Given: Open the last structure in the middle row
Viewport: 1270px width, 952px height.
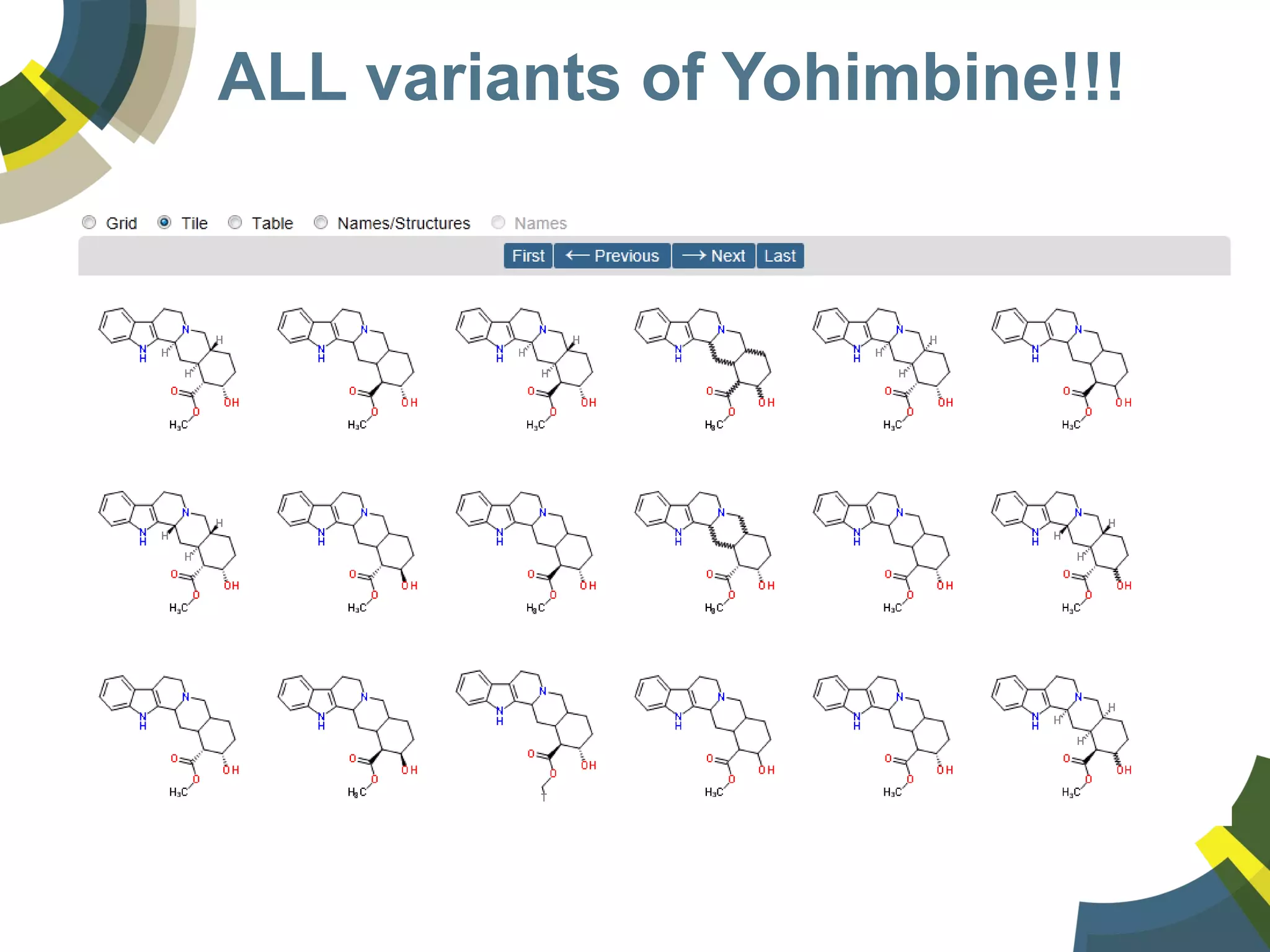Looking at the screenshot, I should click(x=1062, y=552).
